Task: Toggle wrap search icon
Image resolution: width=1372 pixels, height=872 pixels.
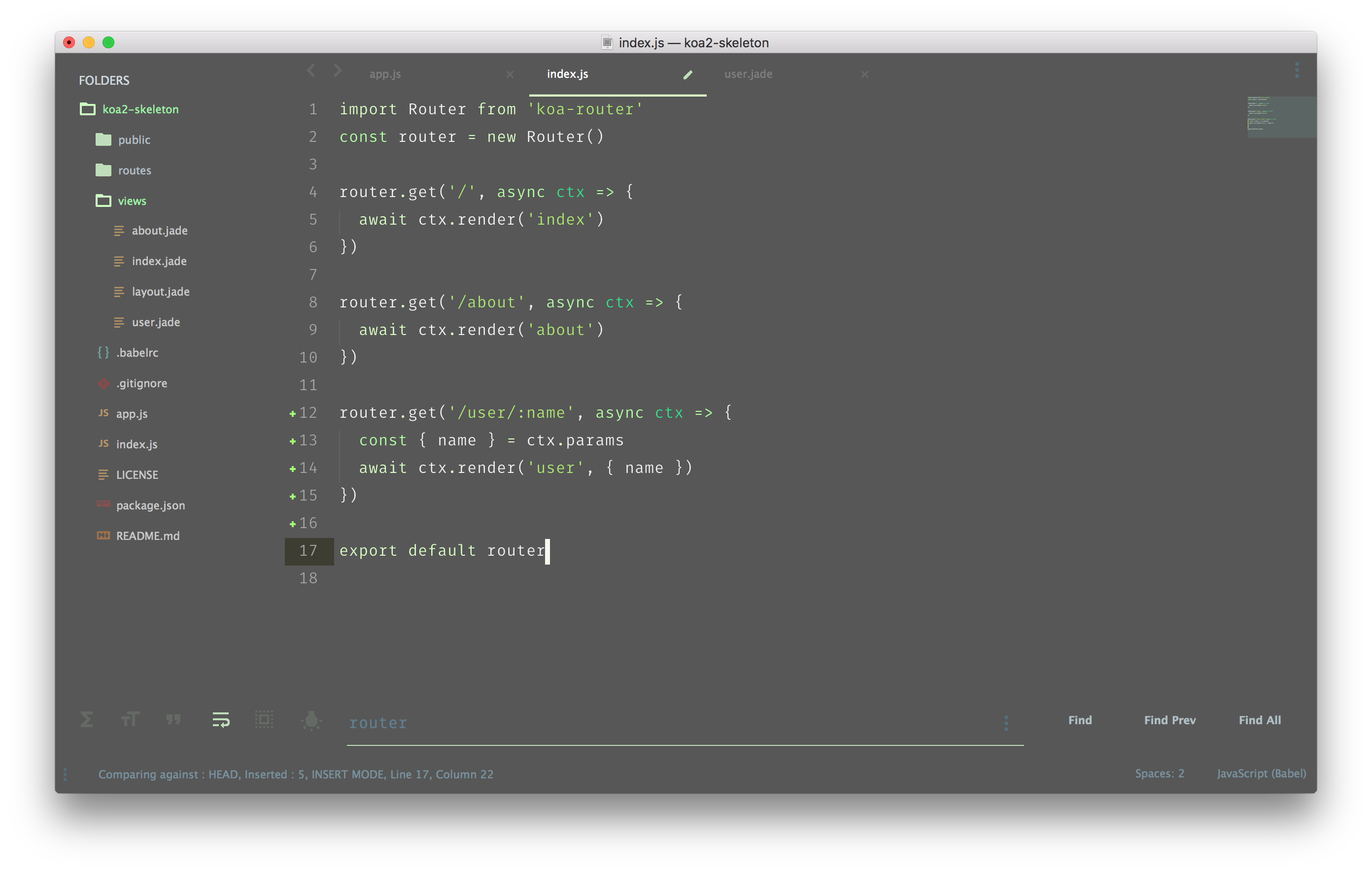Action: pos(221,720)
